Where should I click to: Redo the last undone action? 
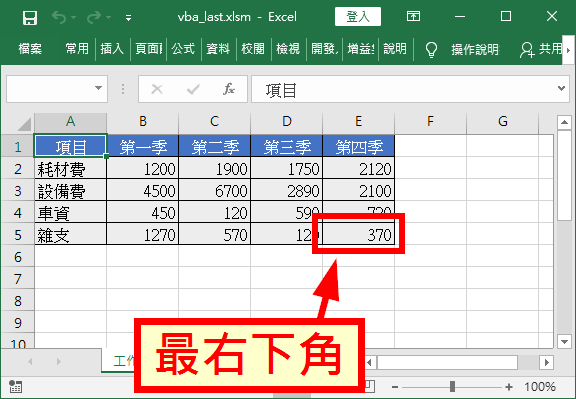tap(94, 17)
